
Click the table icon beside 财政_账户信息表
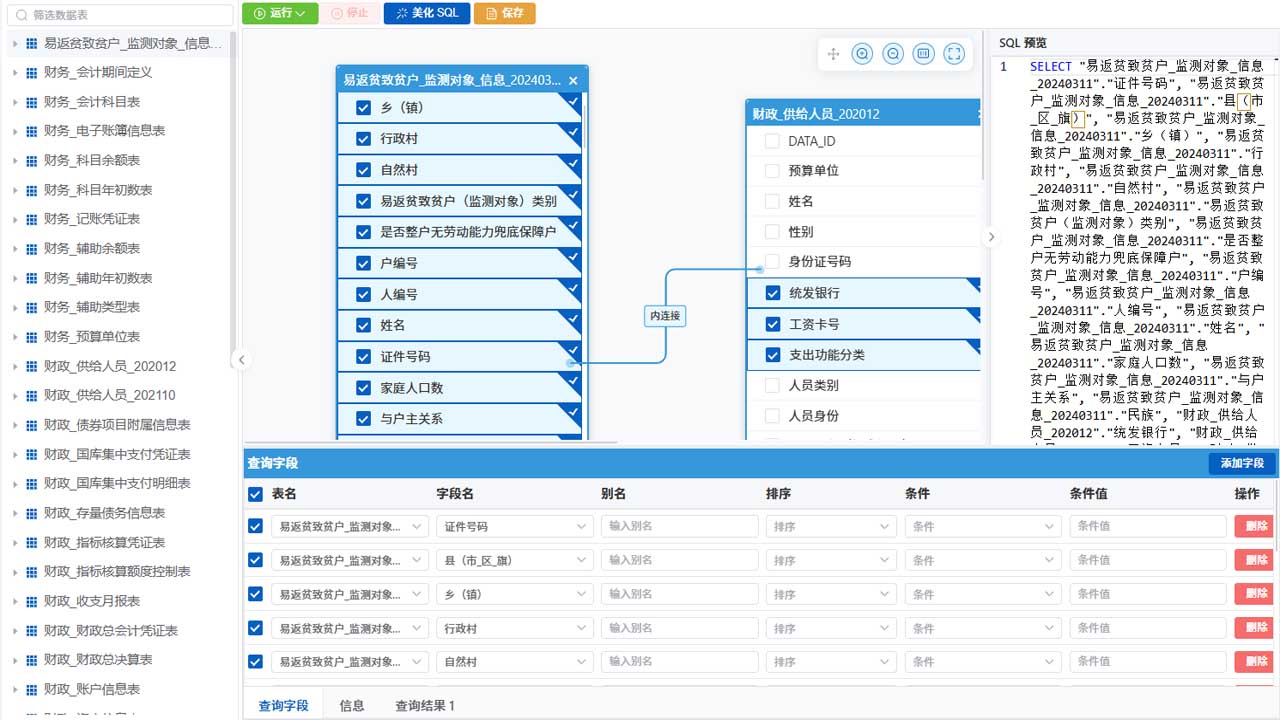coord(32,689)
